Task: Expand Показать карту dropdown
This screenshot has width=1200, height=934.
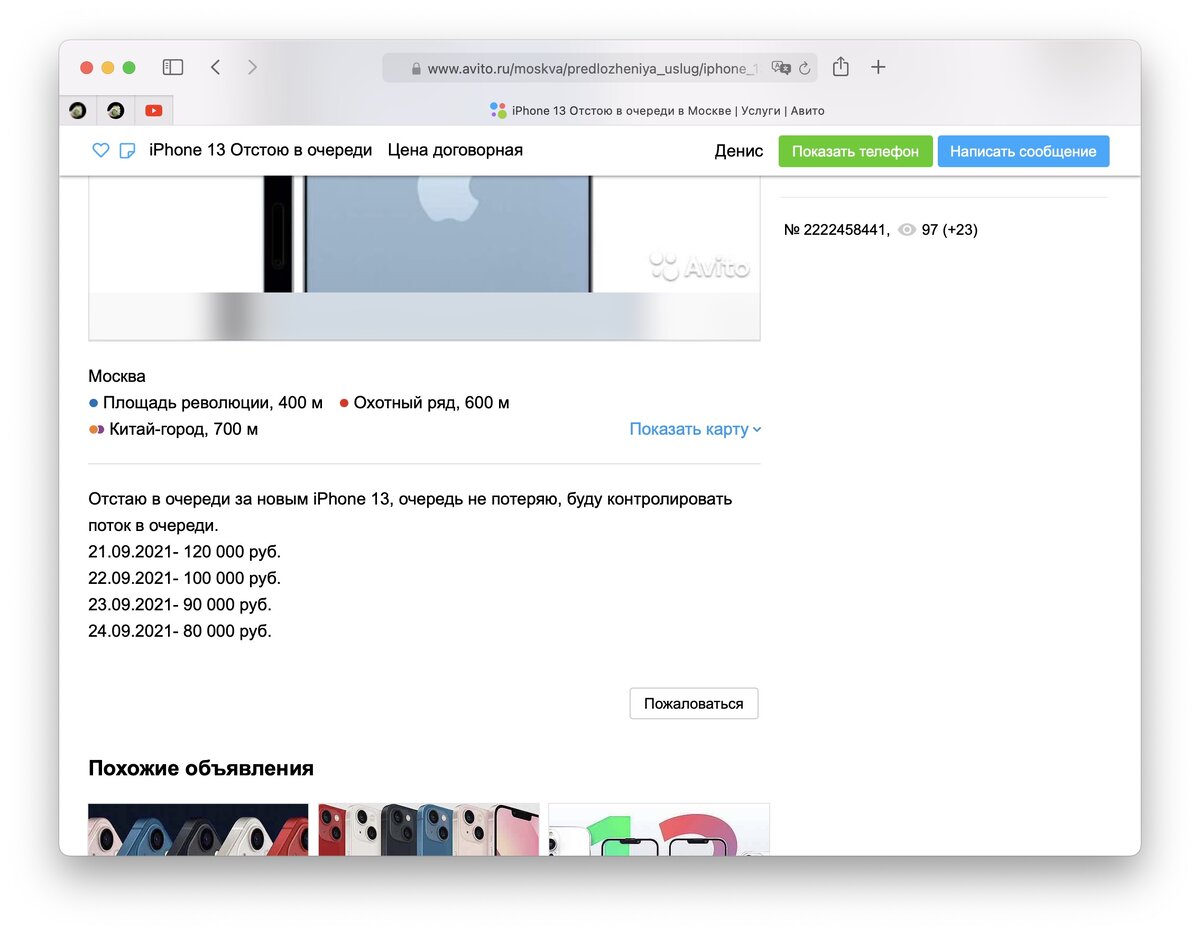Action: [695, 429]
